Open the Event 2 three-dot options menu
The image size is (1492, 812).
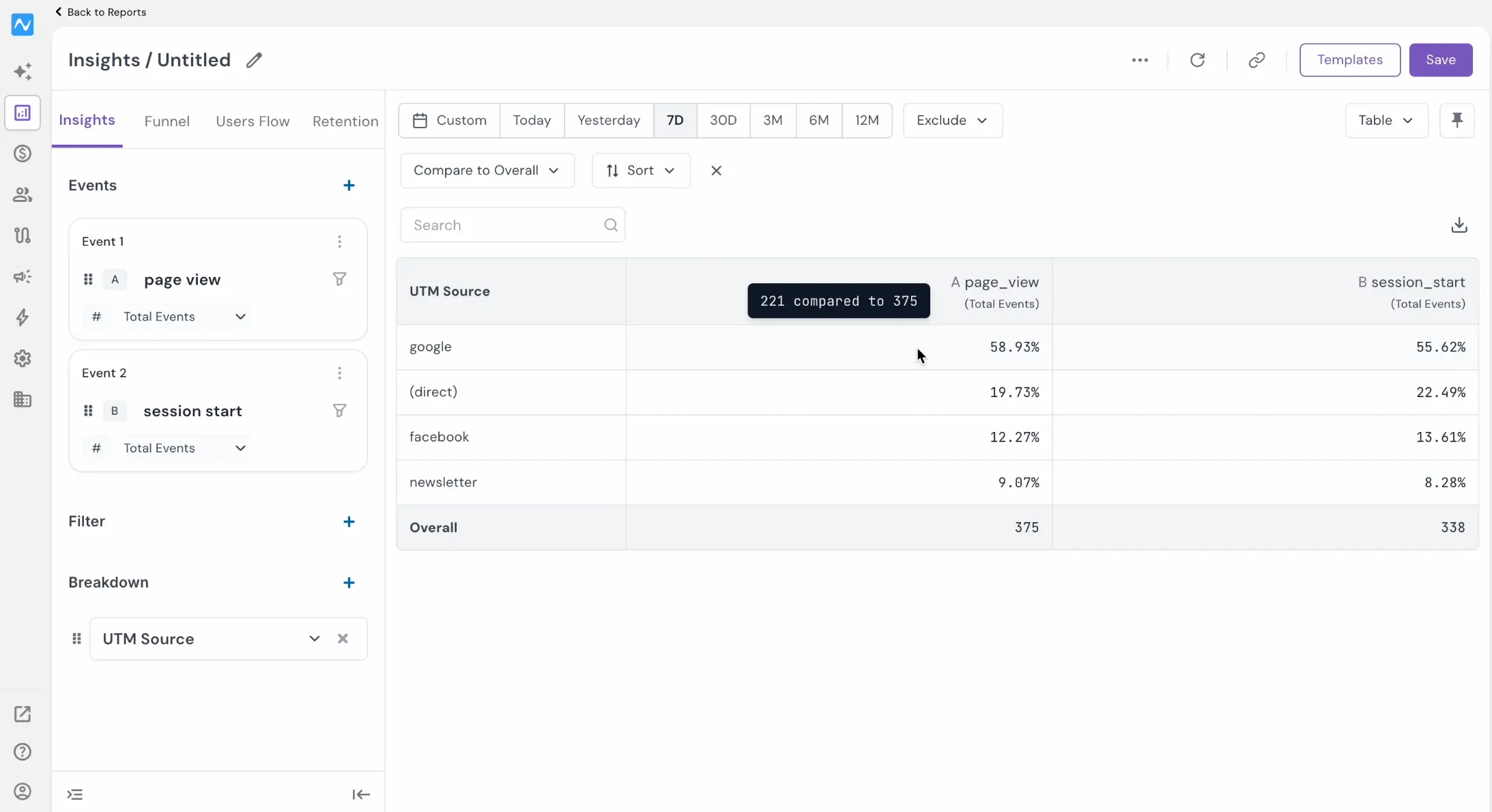pos(339,373)
